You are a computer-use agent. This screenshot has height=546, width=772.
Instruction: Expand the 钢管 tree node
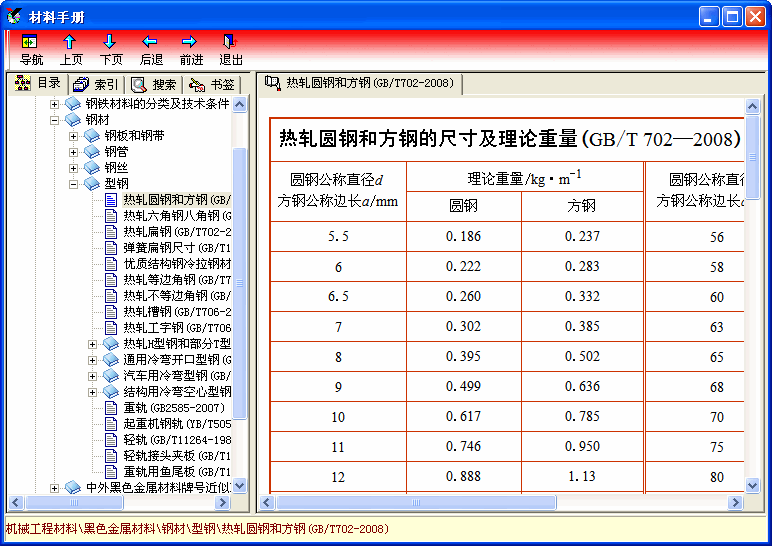pos(73,152)
